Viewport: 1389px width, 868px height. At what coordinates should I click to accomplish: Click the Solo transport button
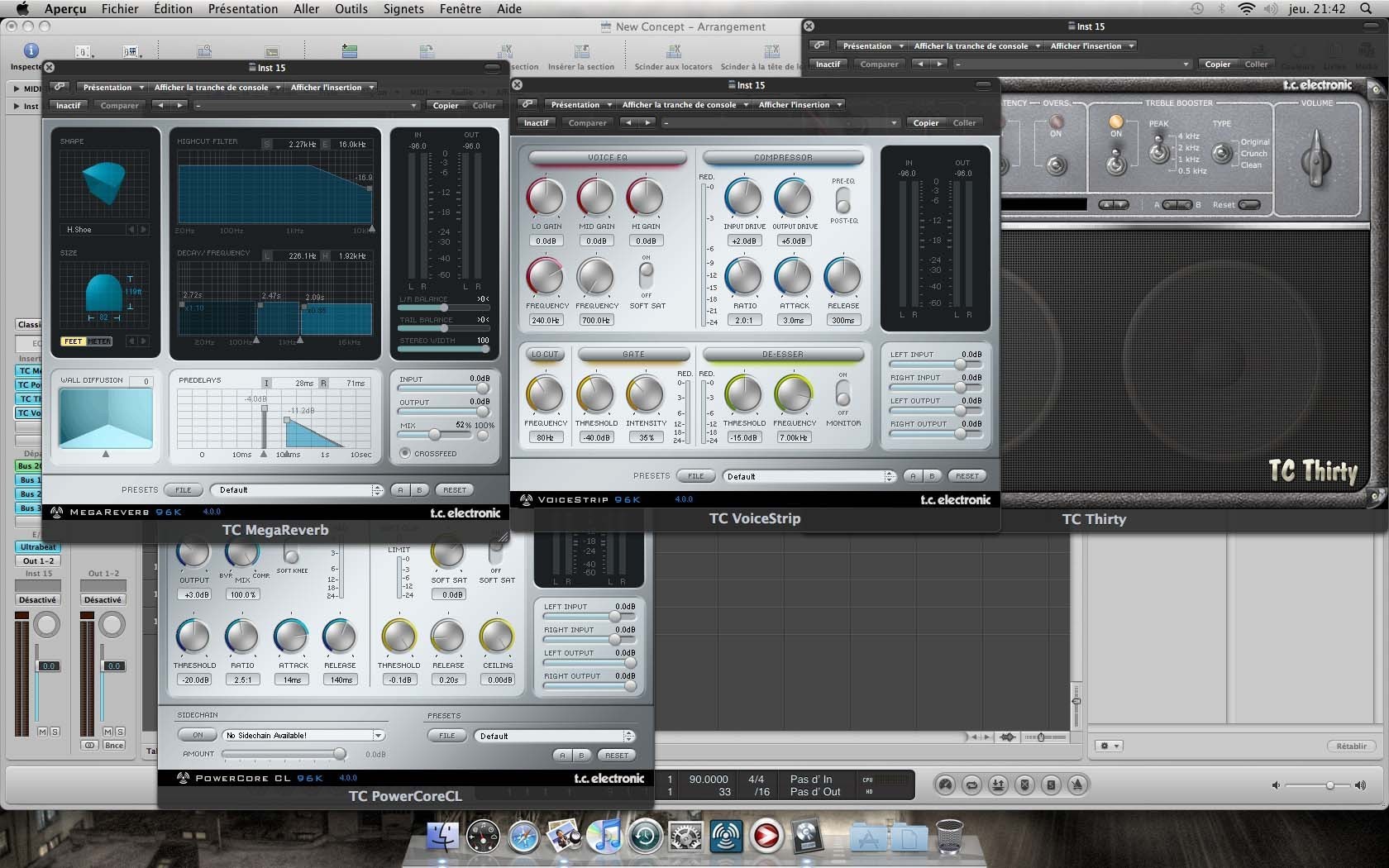[x=1051, y=785]
